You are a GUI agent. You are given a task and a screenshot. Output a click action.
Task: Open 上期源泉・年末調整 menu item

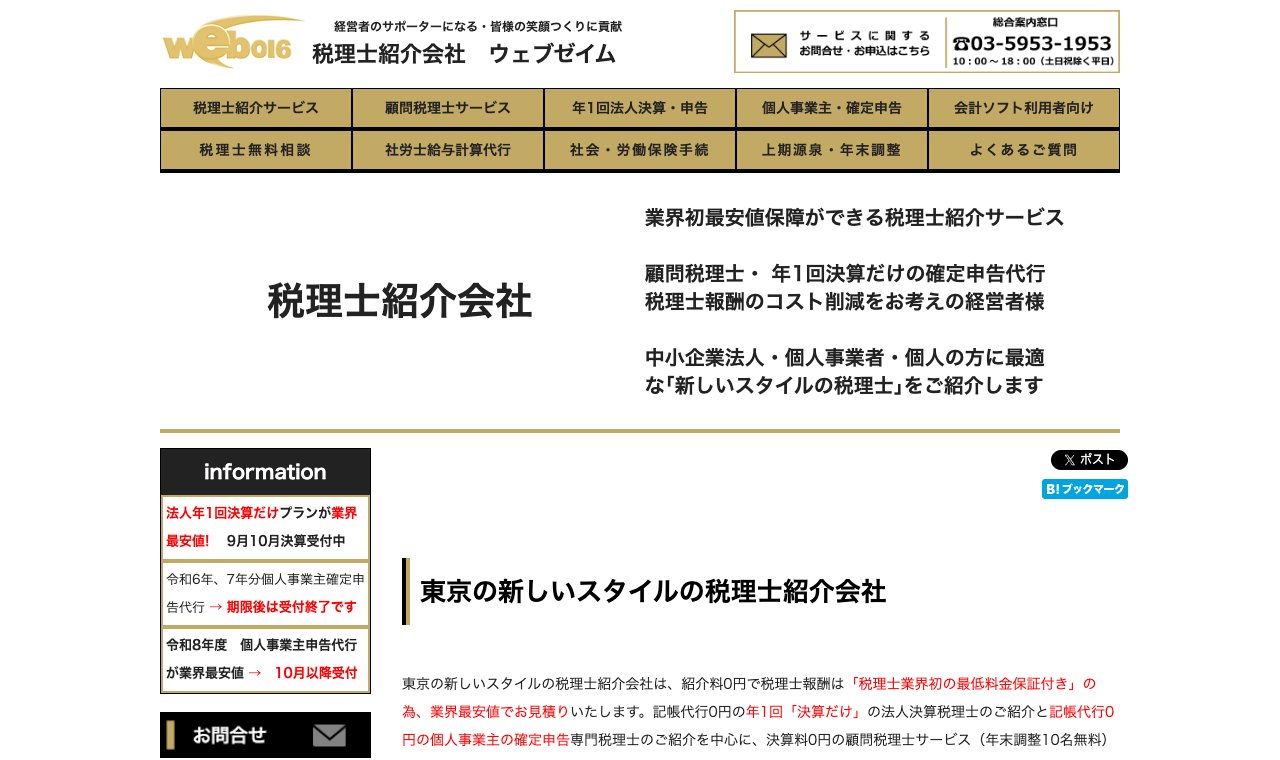[832, 150]
